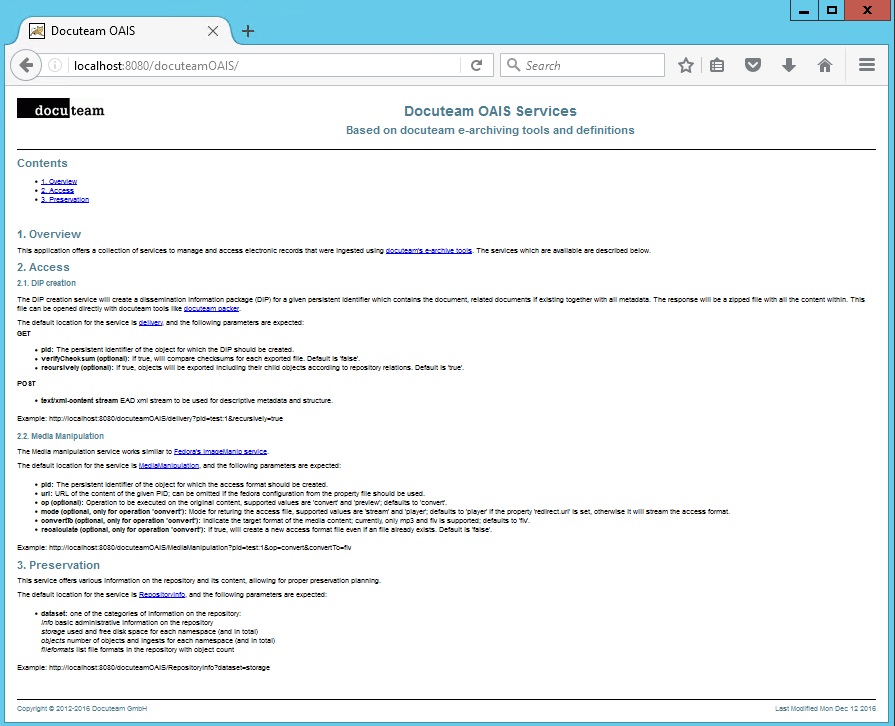The height and width of the screenshot is (726, 895).
Task: Click the 'dataset:' parameter name
Action: pos(54,614)
